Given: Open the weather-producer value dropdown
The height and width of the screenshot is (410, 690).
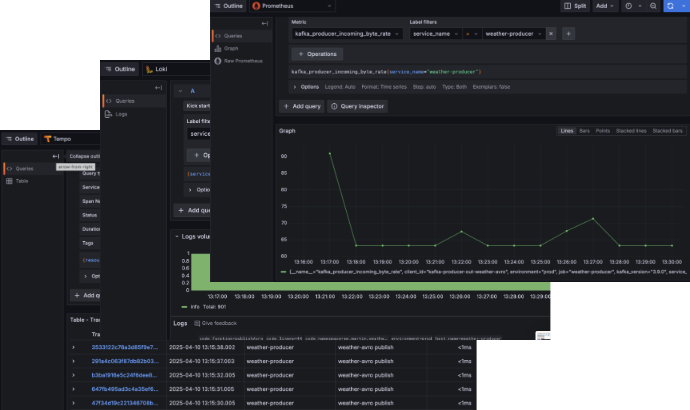Looking at the screenshot, I should point(514,34).
